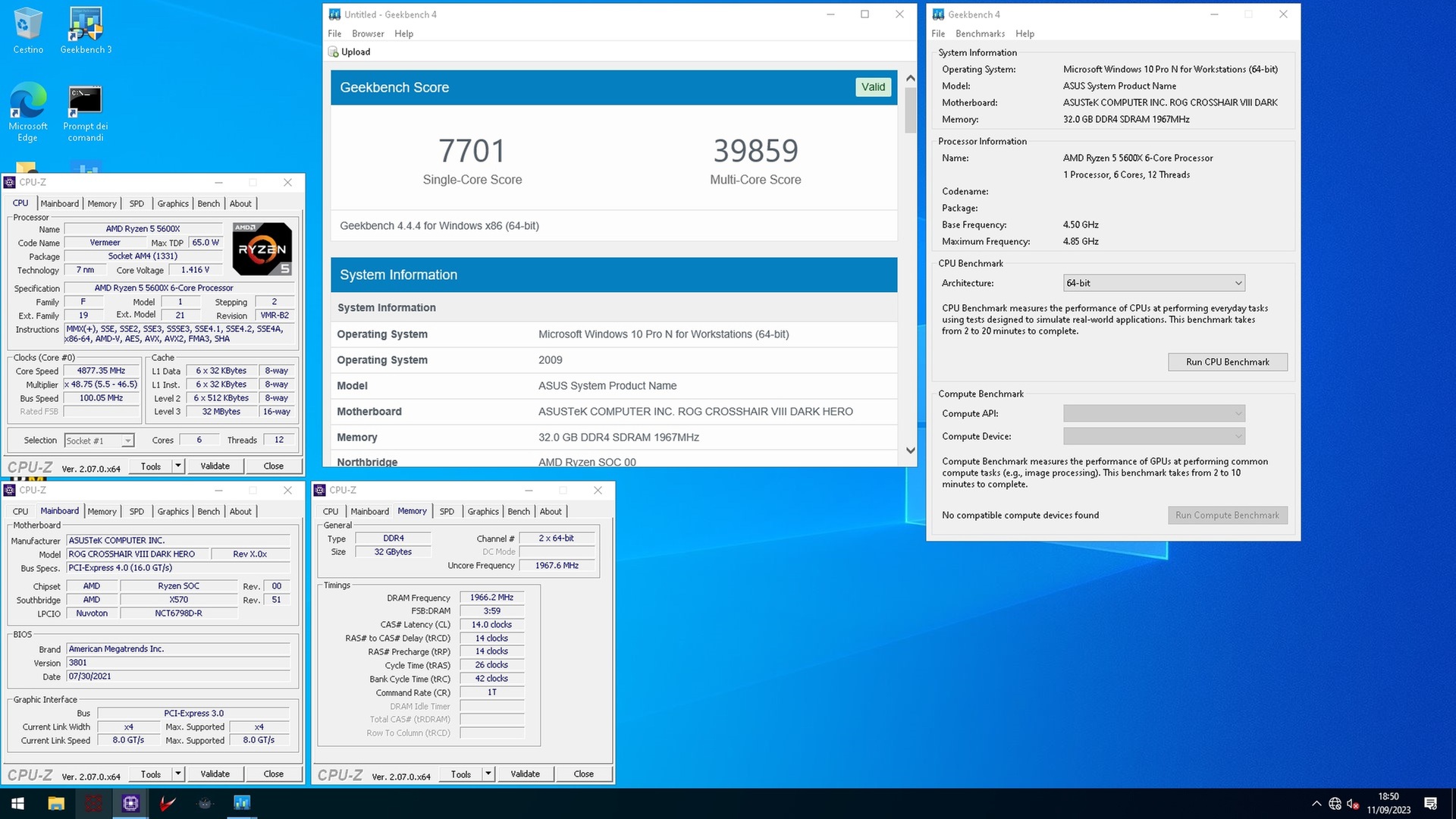Switch to Graphics tab in CPU-Z Mainboard window

click(x=173, y=511)
